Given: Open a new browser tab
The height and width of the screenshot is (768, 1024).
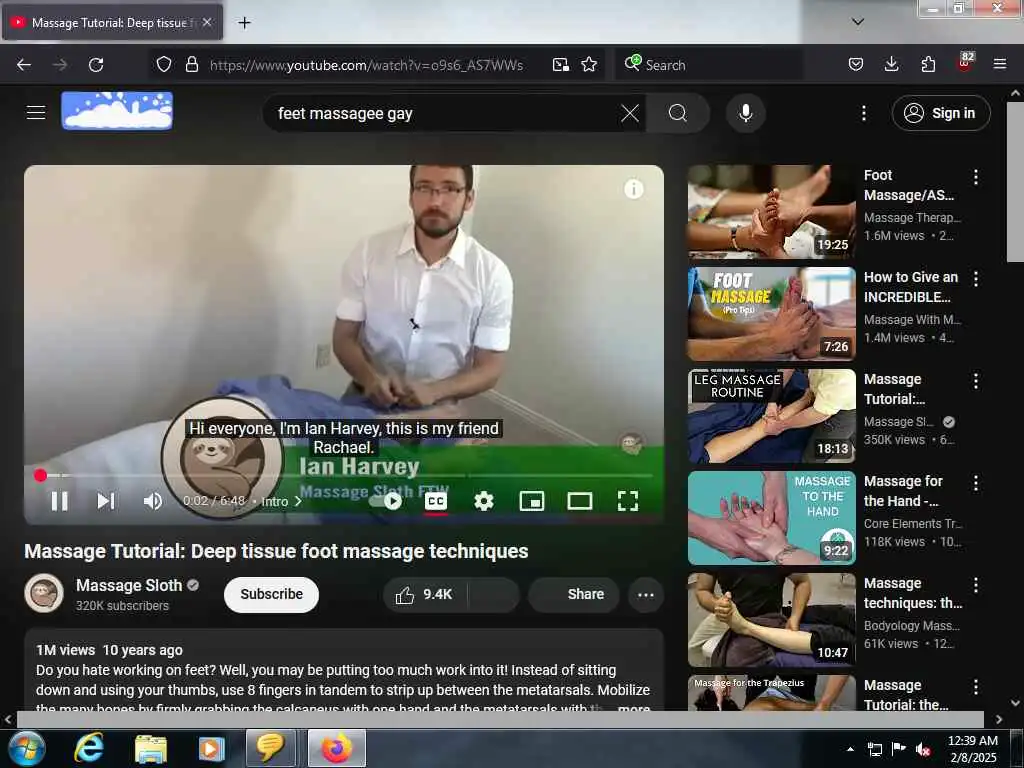Looking at the screenshot, I should (244, 23).
